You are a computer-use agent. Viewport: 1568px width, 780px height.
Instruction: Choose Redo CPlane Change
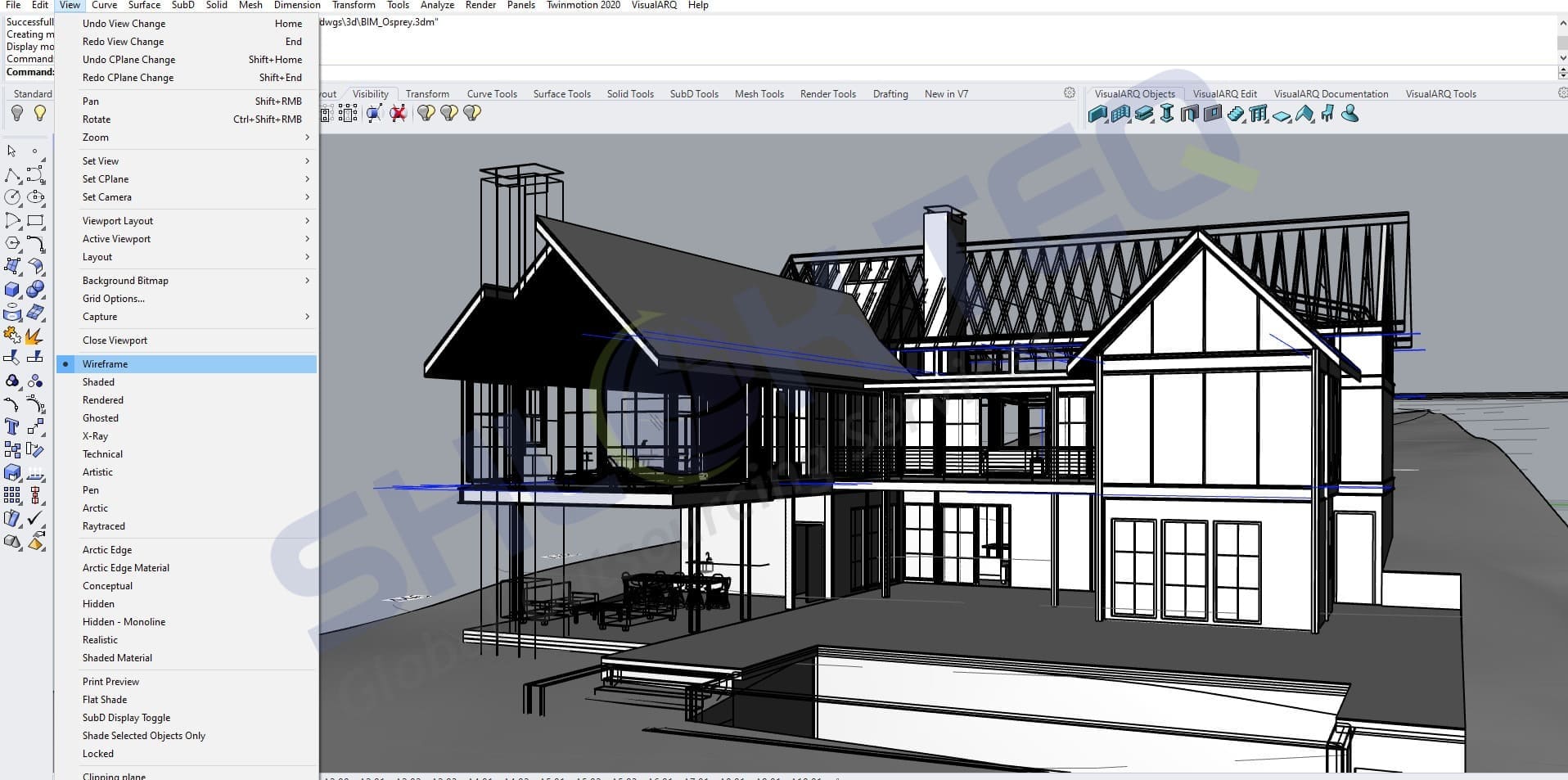(x=187, y=78)
